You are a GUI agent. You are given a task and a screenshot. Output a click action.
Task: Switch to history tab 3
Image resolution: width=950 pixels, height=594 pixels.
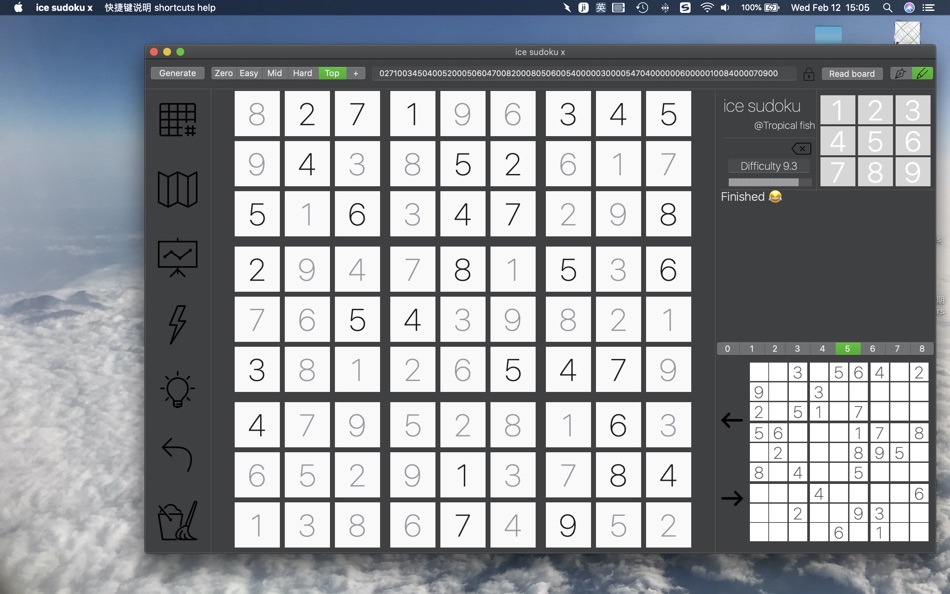tap(797, 349)
